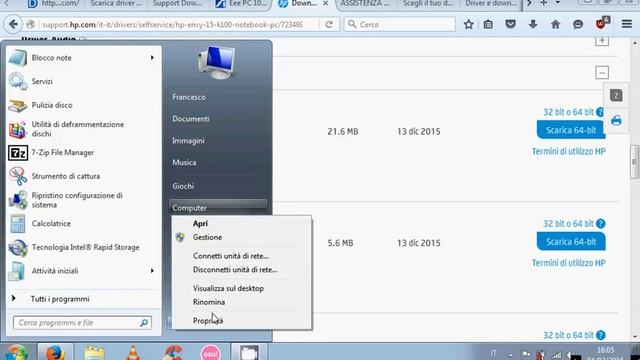Close the active Down... tab
This screenshot has width=640, height=360.
click(325, 3)
